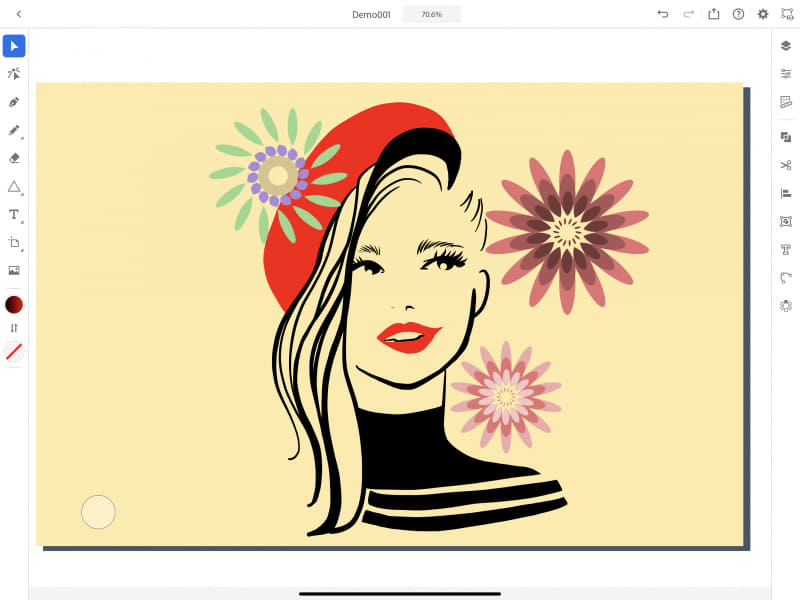
Task: Open the Align panel
Action: 786,193
